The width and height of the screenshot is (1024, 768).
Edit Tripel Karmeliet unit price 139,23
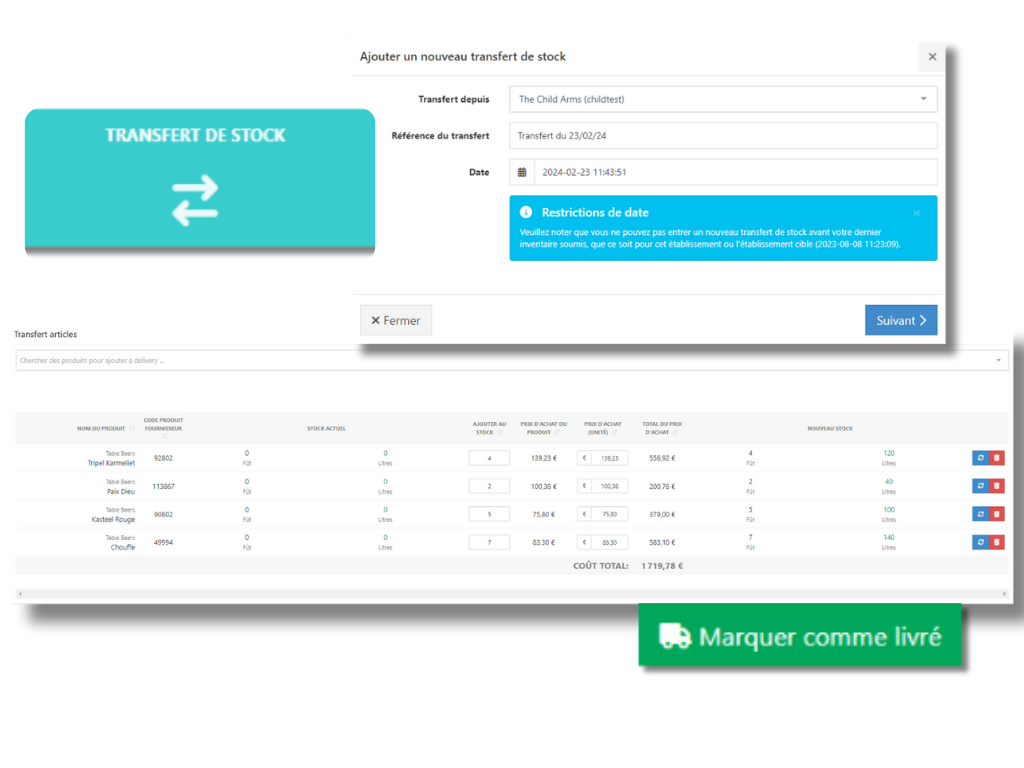[x=609, y=458]
